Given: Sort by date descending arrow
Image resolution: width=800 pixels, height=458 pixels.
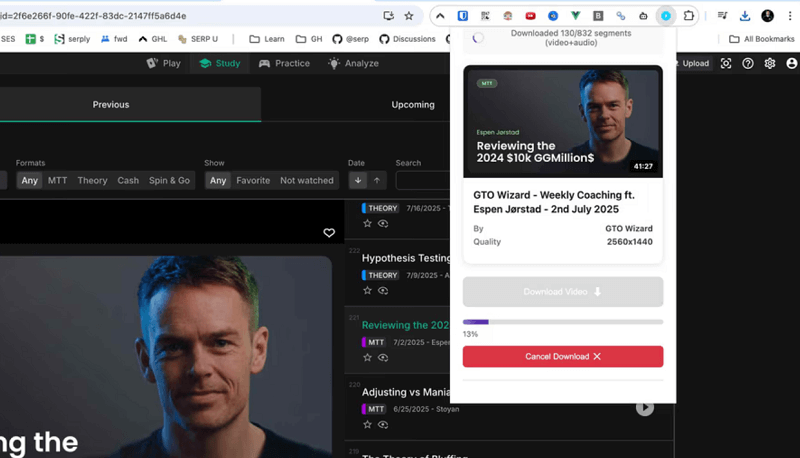Looking at the screenshot, I should pos(358,180).
